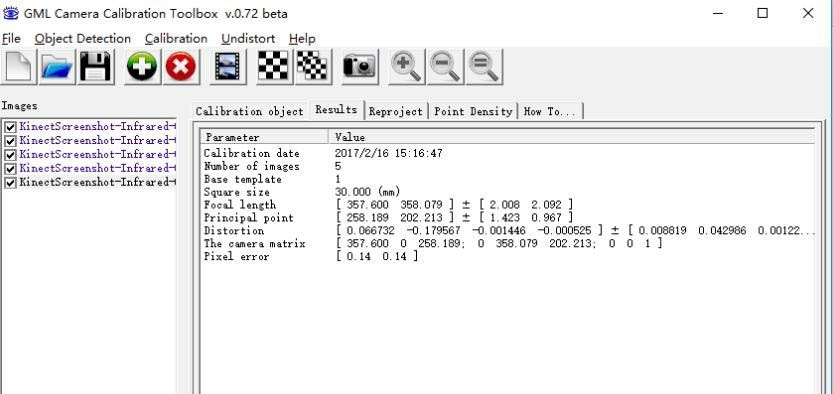The image size is (833, 394).
Task: Uncheck the third KinectScreenshot-Infrared image checkbox
Action: (x=10, y=155)
